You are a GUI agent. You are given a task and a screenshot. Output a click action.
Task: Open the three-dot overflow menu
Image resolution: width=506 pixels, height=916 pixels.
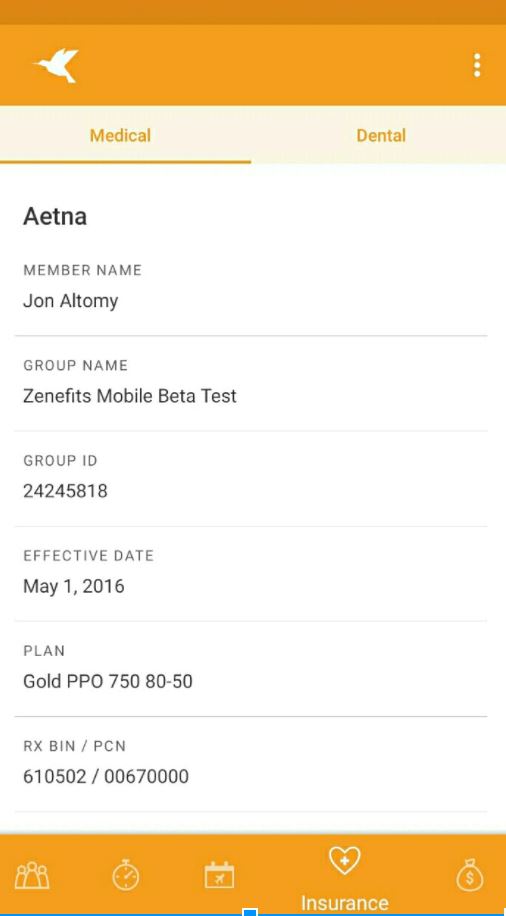pos(477,65)
